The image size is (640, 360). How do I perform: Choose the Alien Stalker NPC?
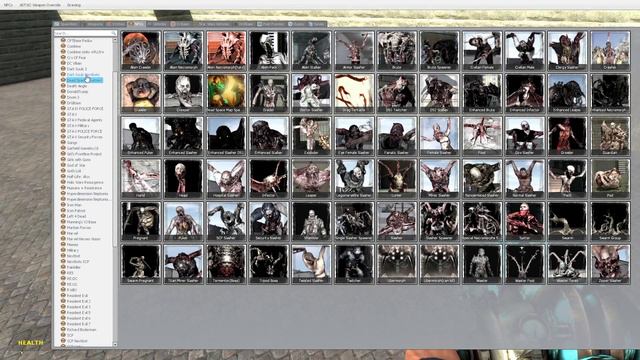311,51
